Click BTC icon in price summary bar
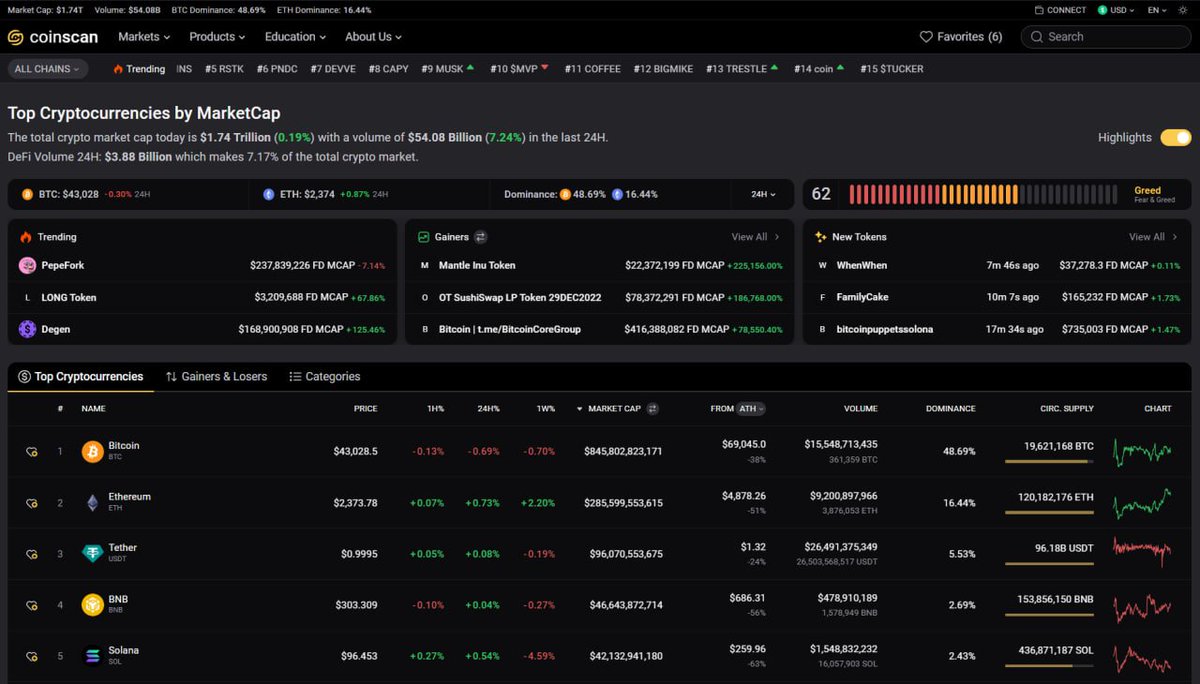This screenshot has height=684, width=1200. click(27, 194)
